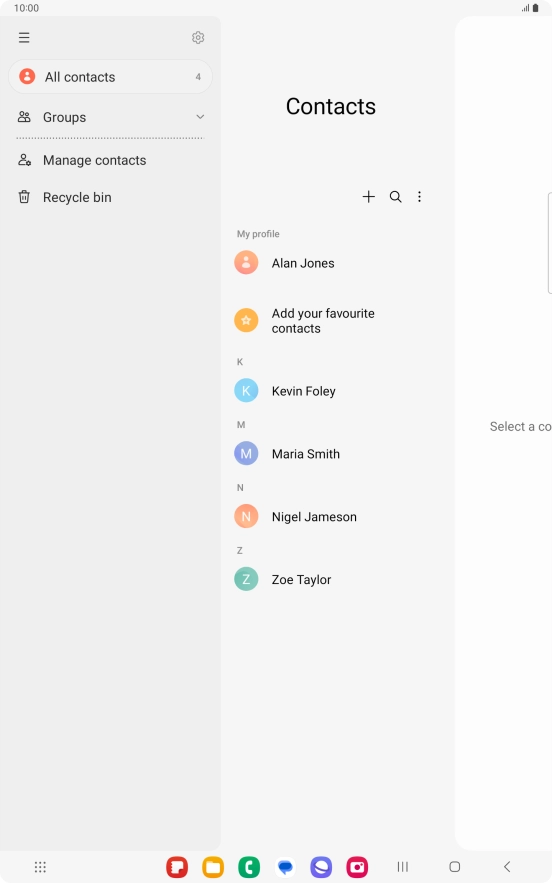
Task: Search contacts with magnifier icon
Action: pyautogui.click(x=395, y=197)
